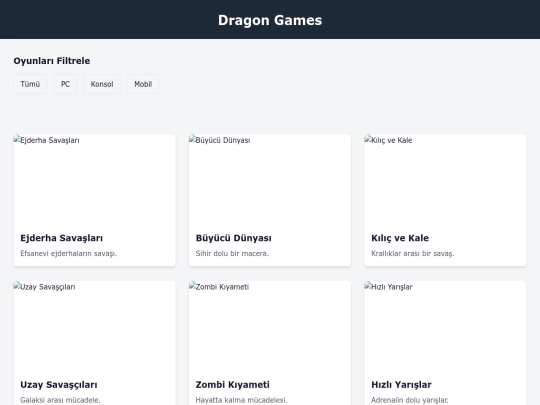This screenshot has width=540, height=405.
Task: Open the Uzay Savaşçıları broken image thumbnail
Action: (x=94, y=326)
